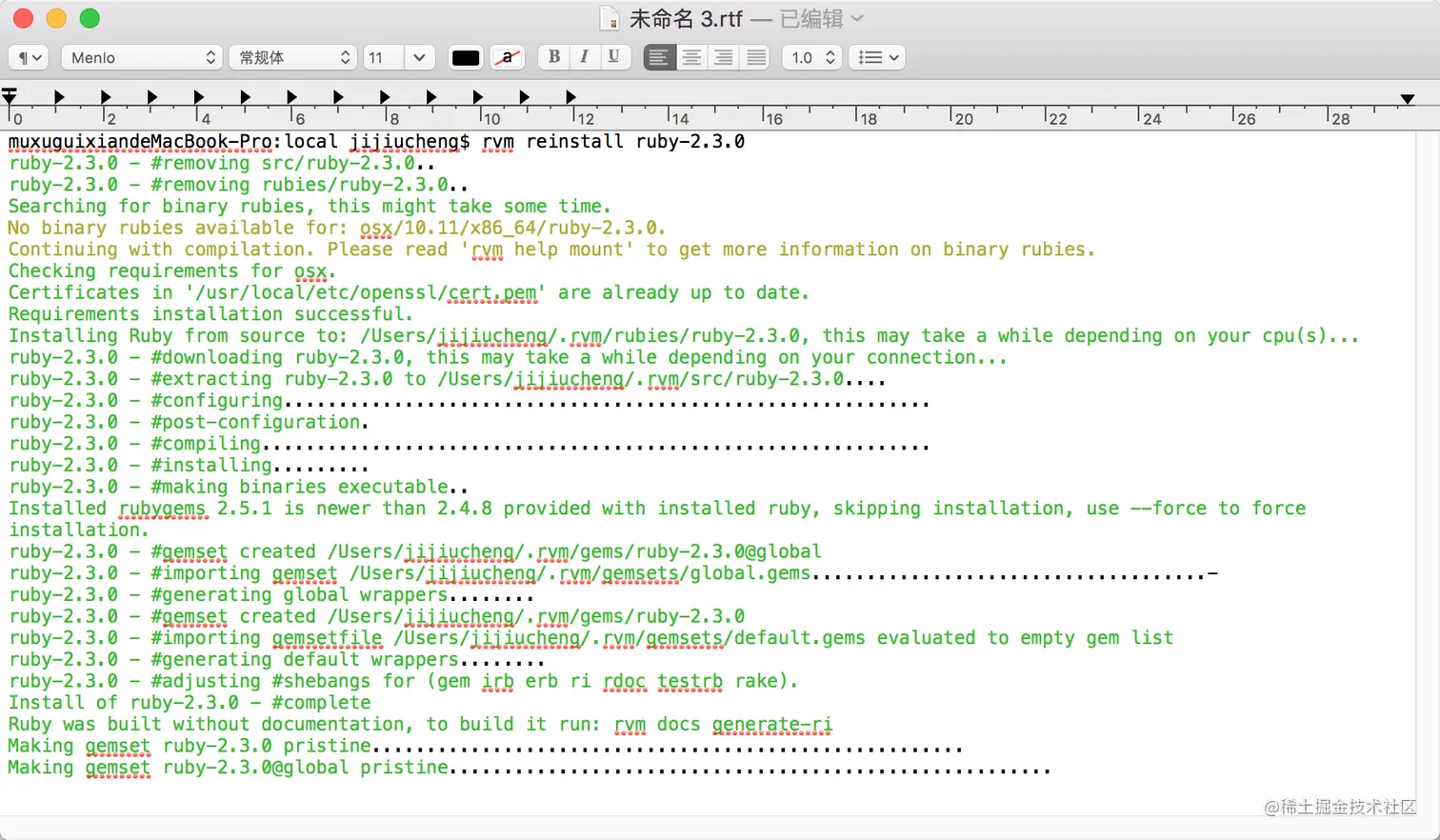Click 'Making gemset ruby-2.3.0@global pristine' line
Viewport: 1440px width, 840px height.
tap(530, 768)
